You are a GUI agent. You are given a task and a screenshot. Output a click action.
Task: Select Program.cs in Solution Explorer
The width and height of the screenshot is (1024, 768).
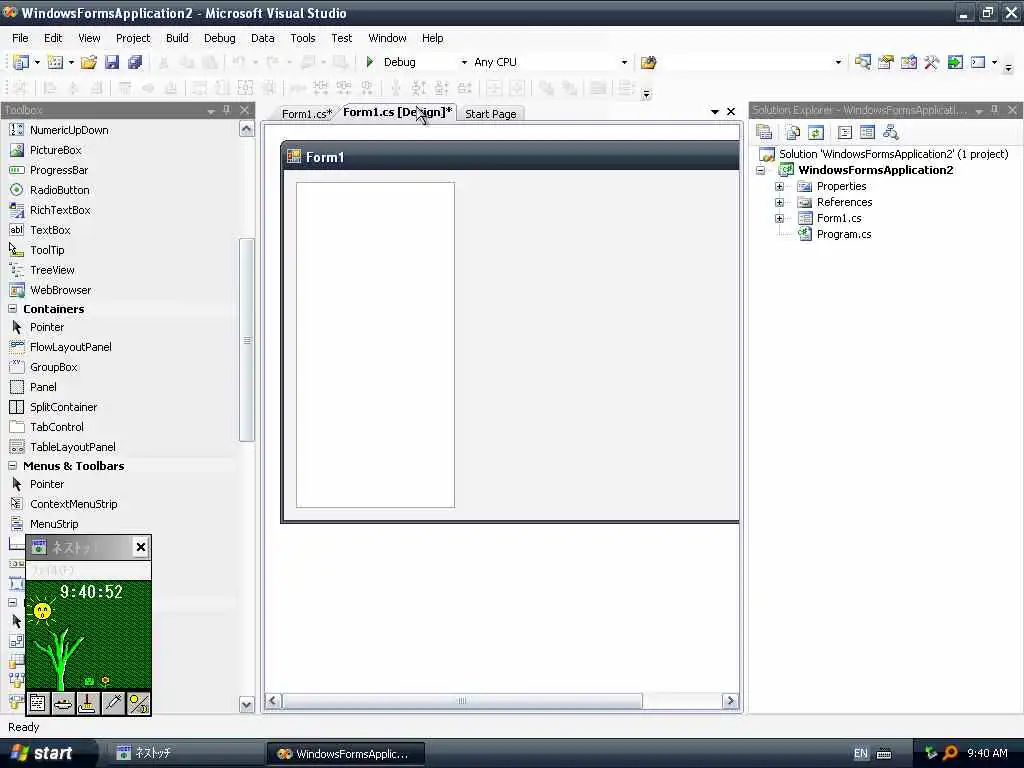tap(844, 234)
